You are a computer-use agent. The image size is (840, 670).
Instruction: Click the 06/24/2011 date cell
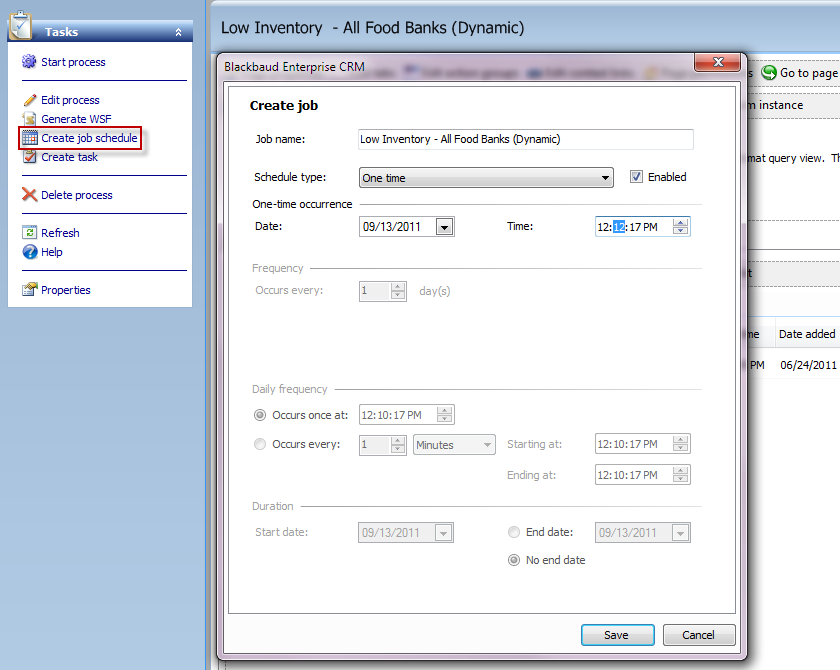click(808, 365)
